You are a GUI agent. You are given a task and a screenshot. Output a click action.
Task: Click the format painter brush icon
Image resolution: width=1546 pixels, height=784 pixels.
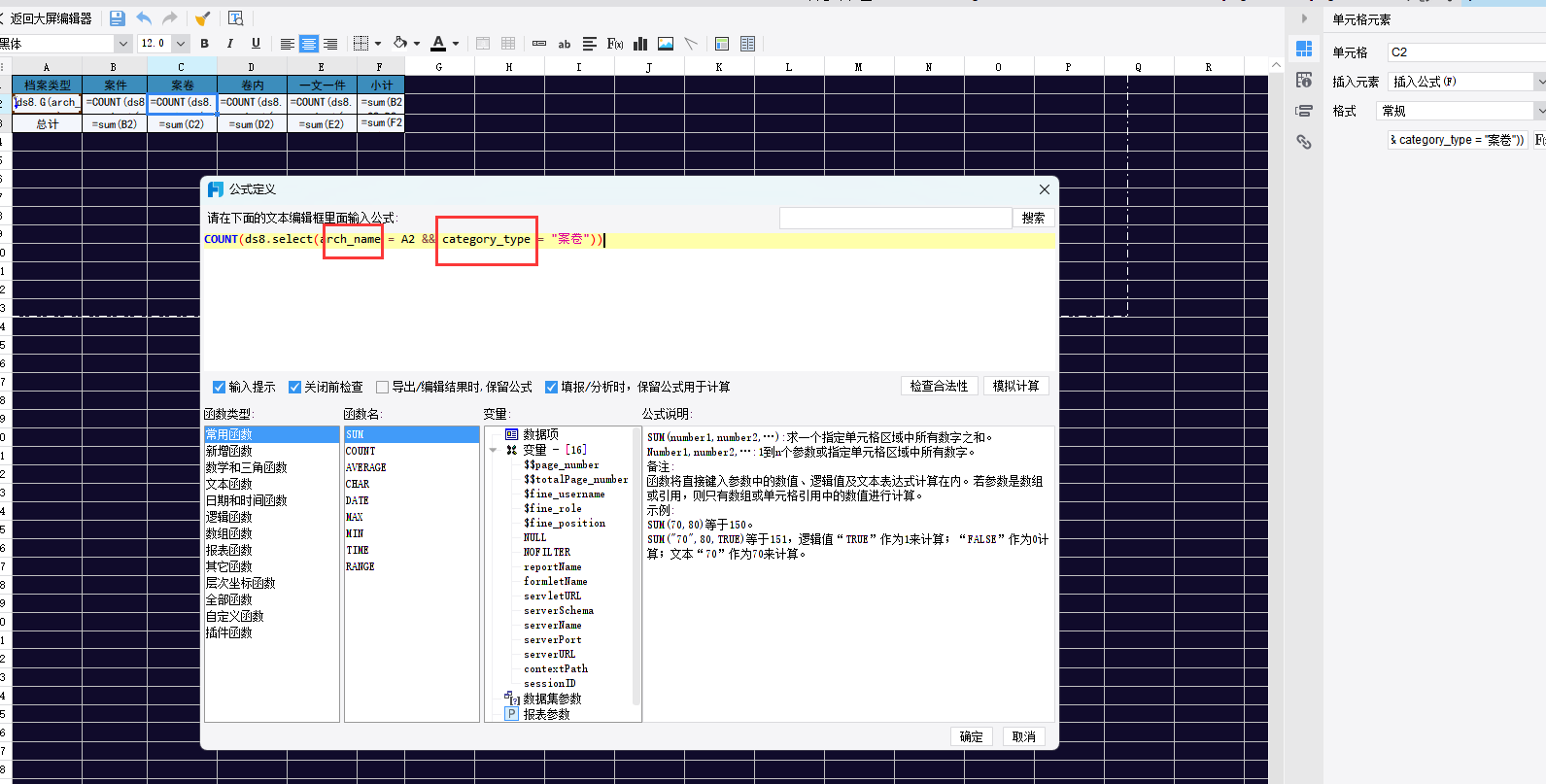202,17
